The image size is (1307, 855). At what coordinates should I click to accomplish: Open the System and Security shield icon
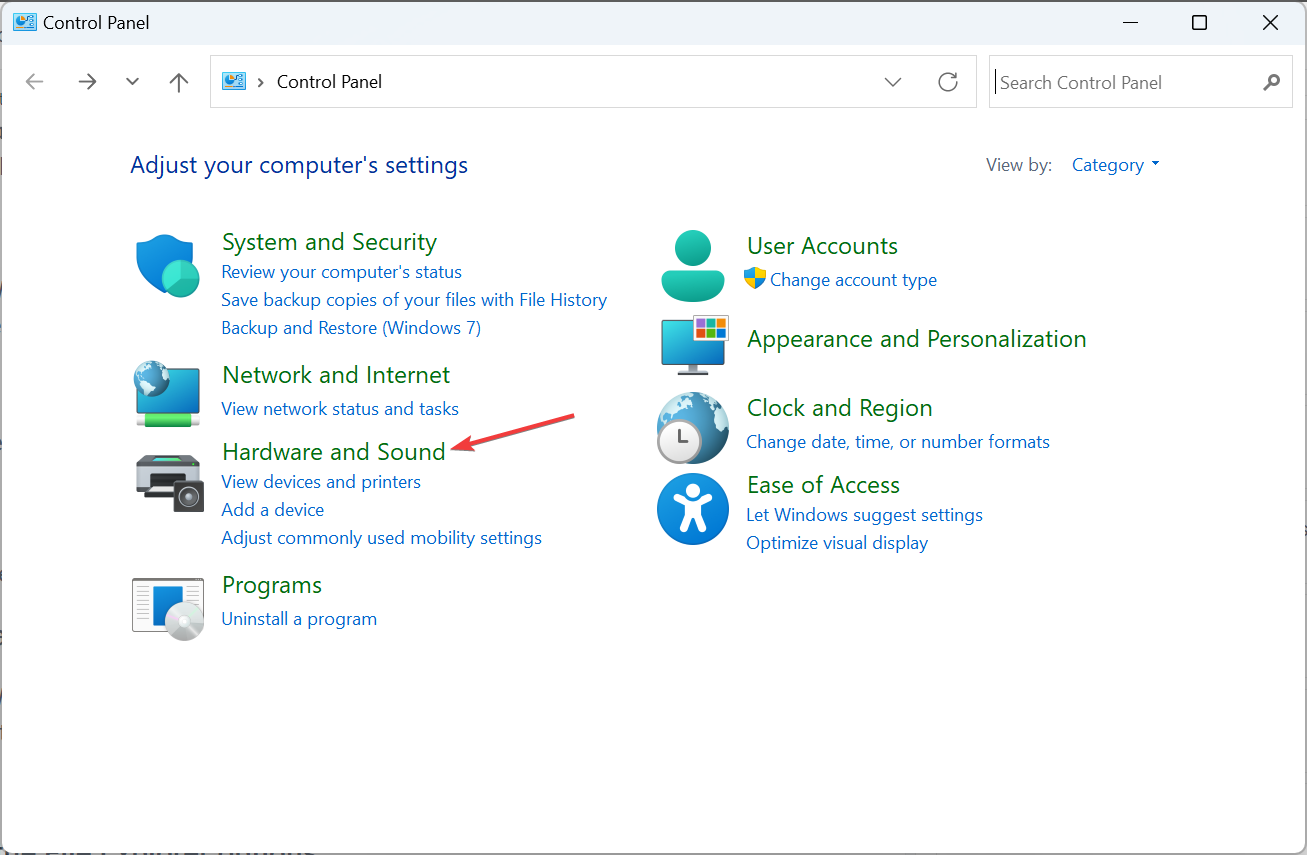pos(168,266)
